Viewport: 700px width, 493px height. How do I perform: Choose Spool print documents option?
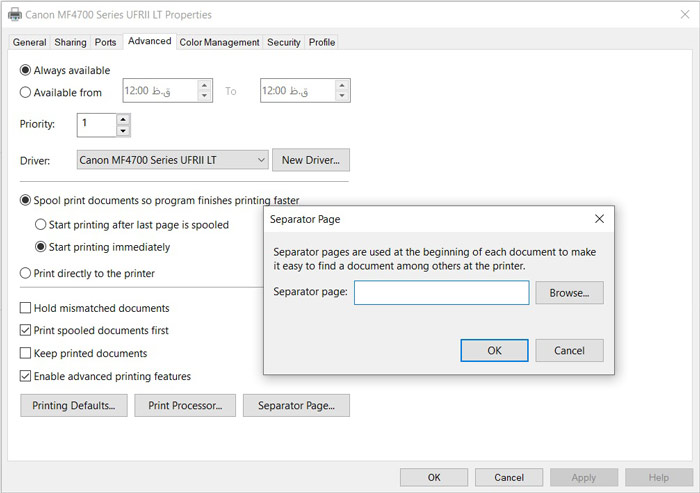point(25,200)
